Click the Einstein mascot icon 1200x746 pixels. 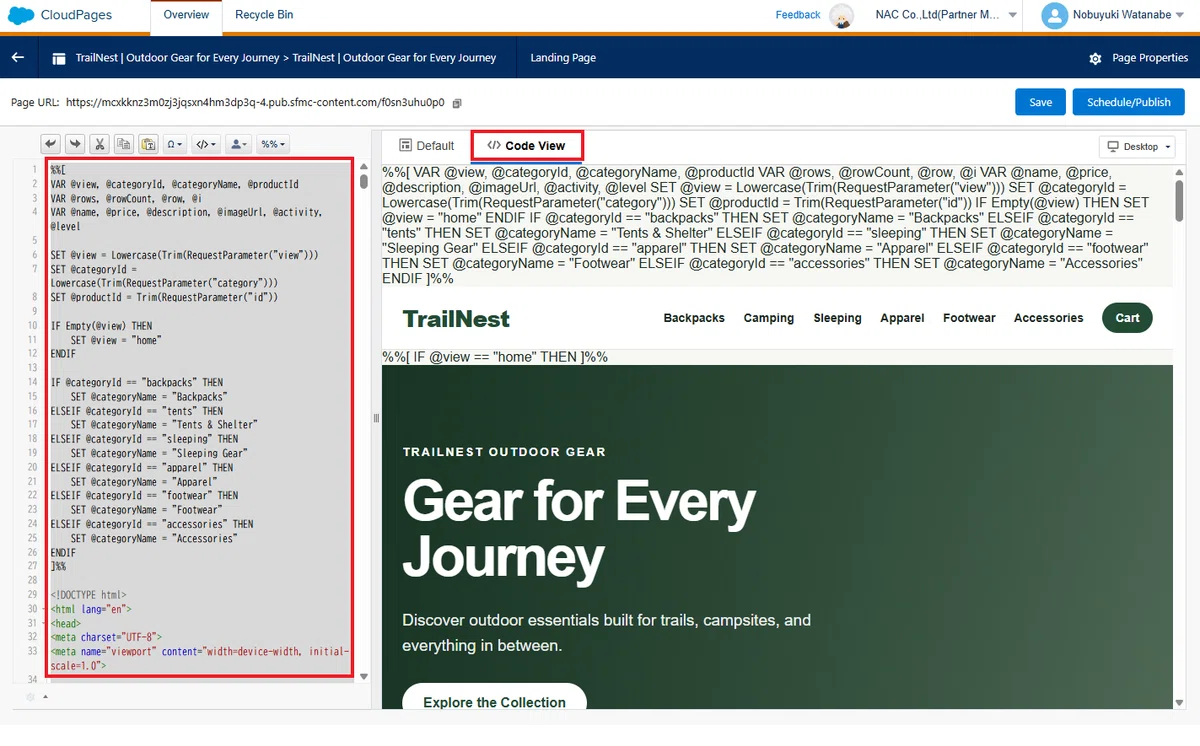pyautogui.click(x=843, y=15)
